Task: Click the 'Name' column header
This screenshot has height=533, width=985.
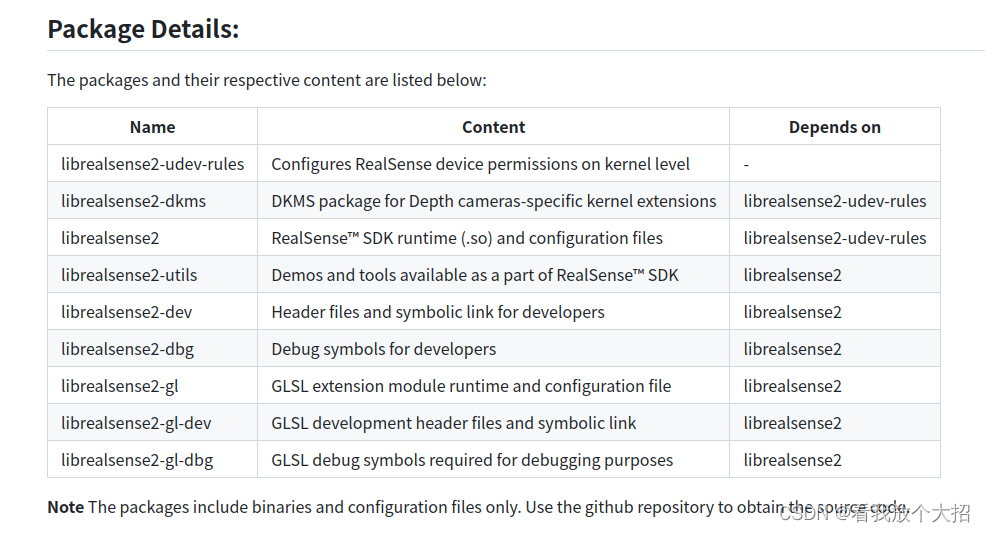Action: [x=153, y=127]
